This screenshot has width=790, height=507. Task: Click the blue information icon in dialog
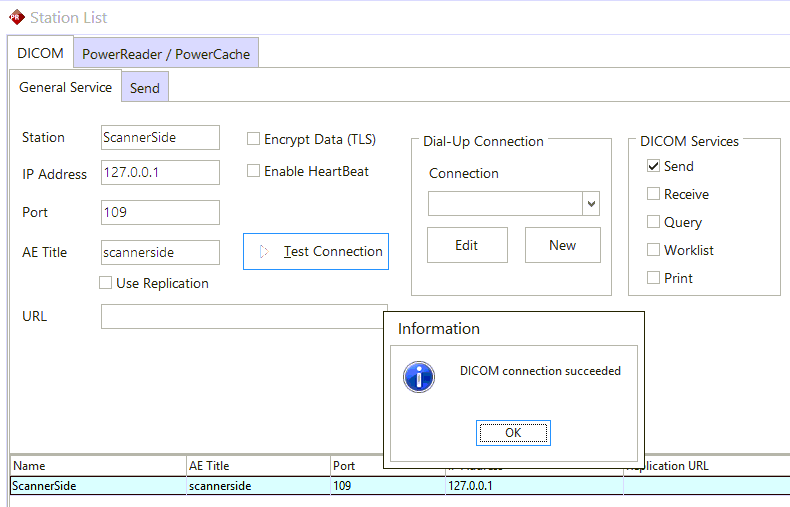point(418,376)
